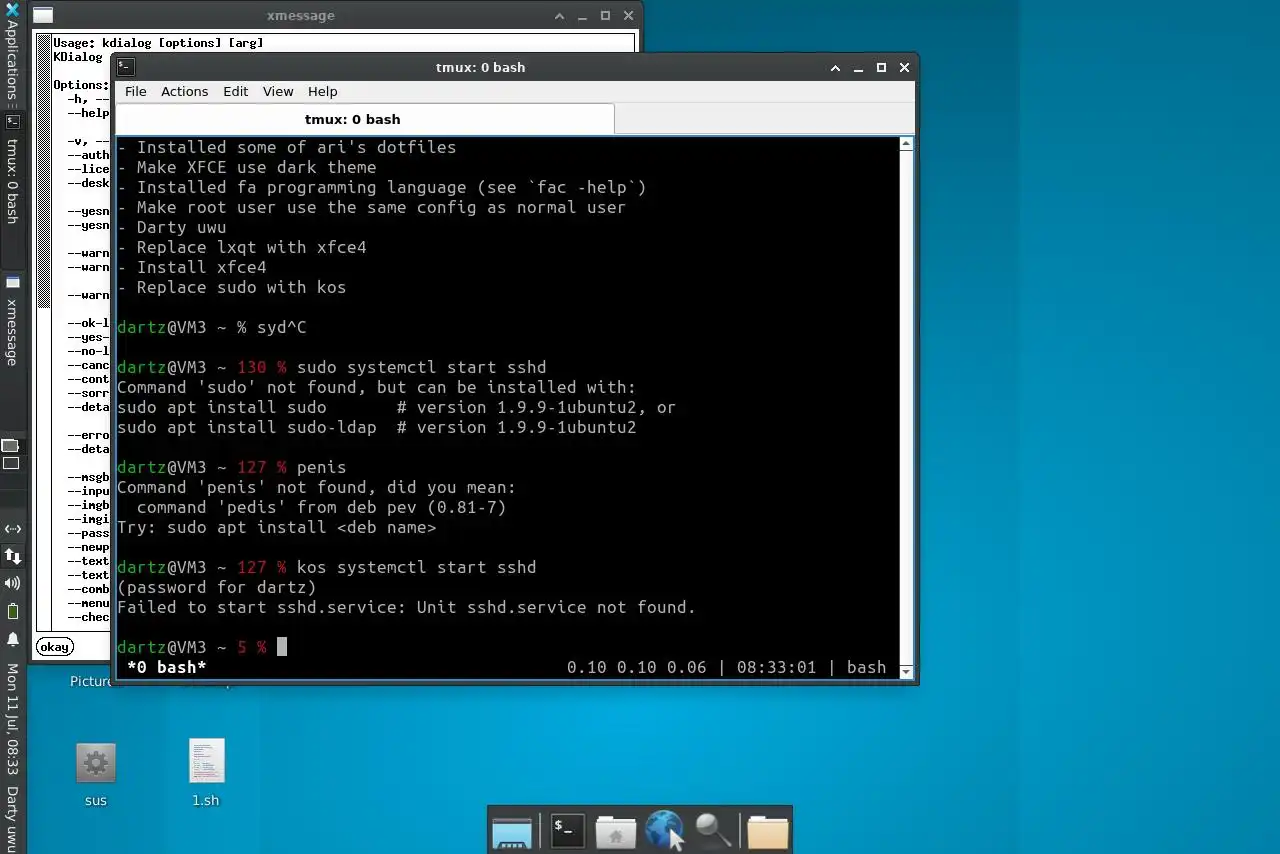Screen dimensions: 1280x854
Task: Click the line 'Replace lxqt with xfce4'
Action: pos(242,247)
